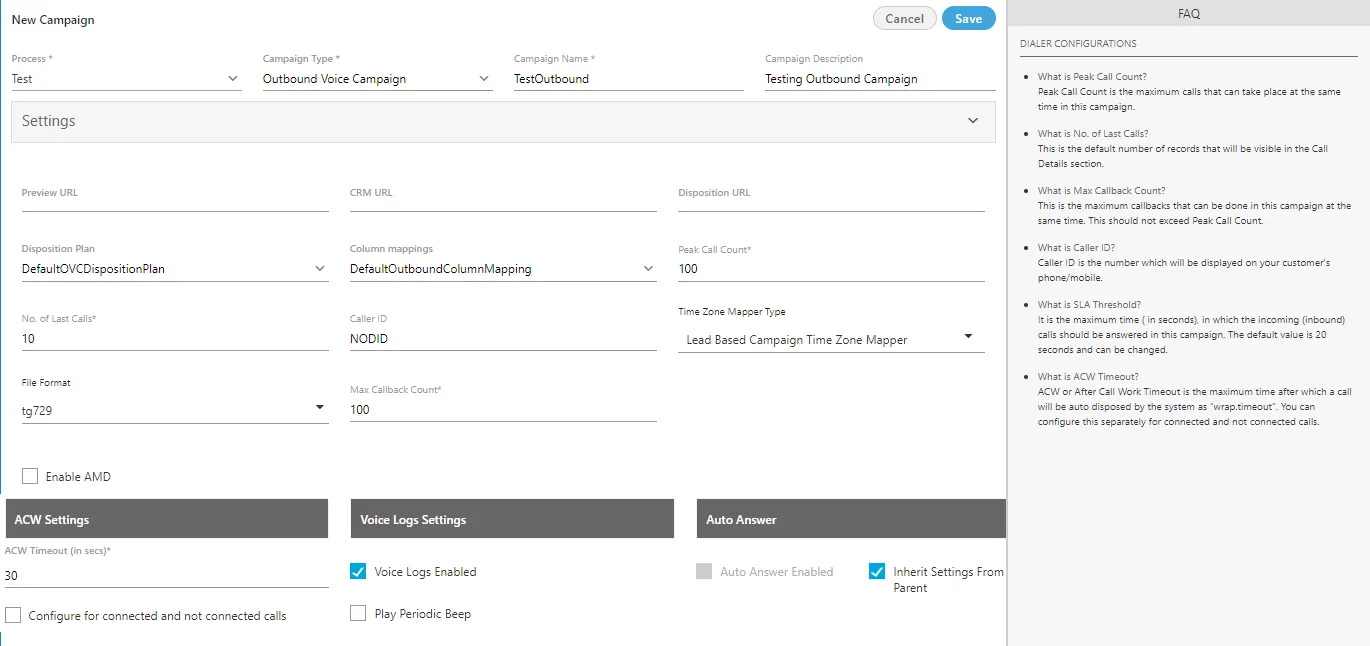The image size is (1370, 646).
Task: Open the File Format dropdown tg729
Action: tap(175, 409)
